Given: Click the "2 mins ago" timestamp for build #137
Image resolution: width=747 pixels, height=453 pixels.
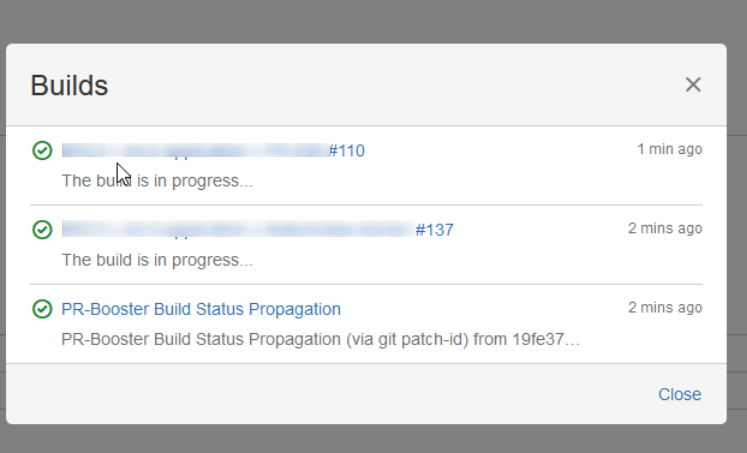Looking at the screenshot, I should pyautogui.click(x=665, y=228).
